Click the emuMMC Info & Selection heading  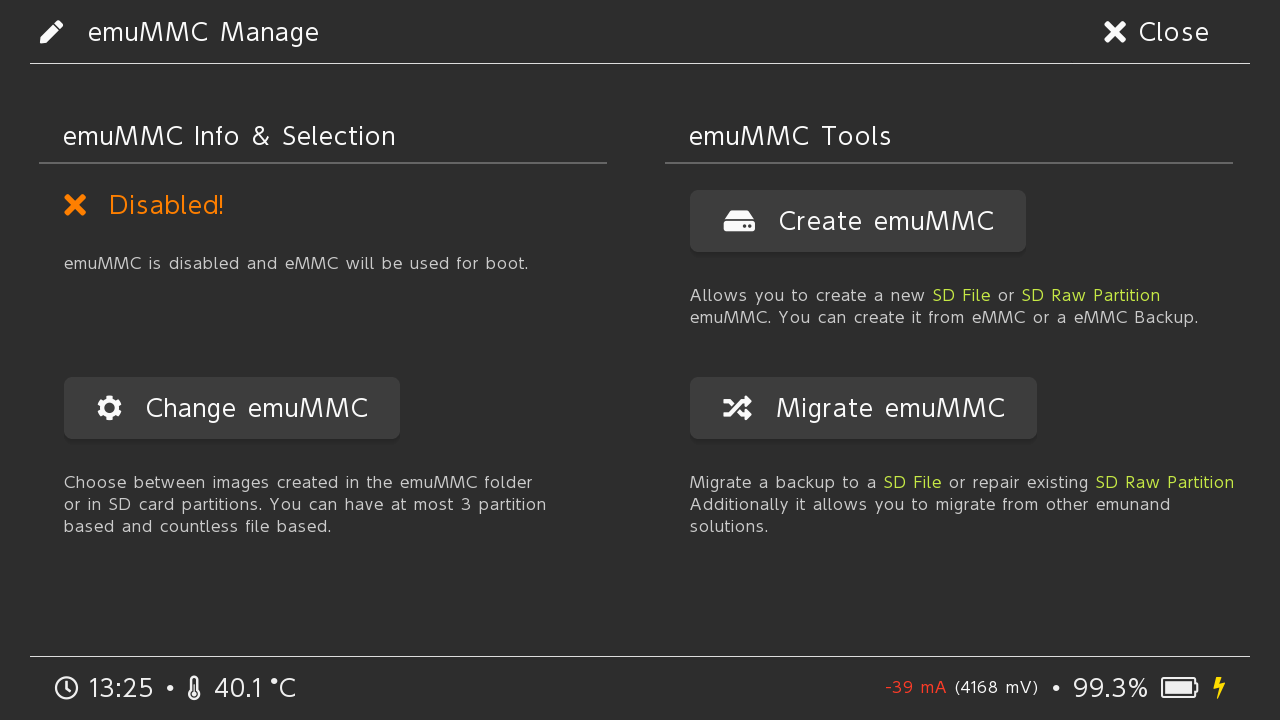(x=229, y=136)
